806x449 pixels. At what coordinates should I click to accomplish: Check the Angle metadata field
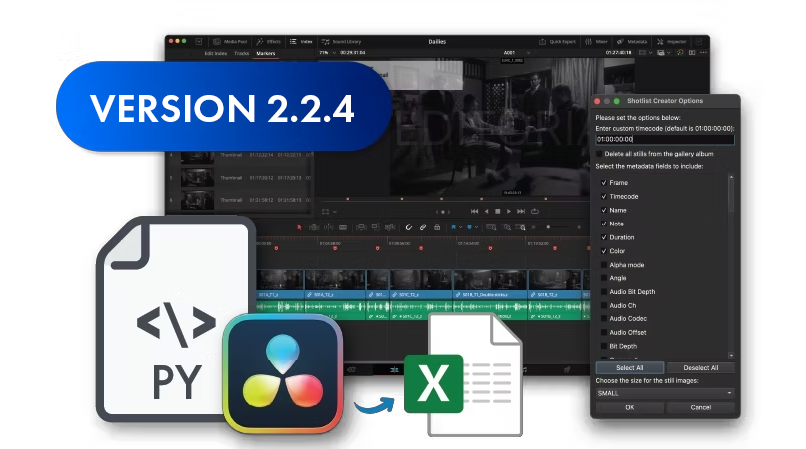[604, 278]
